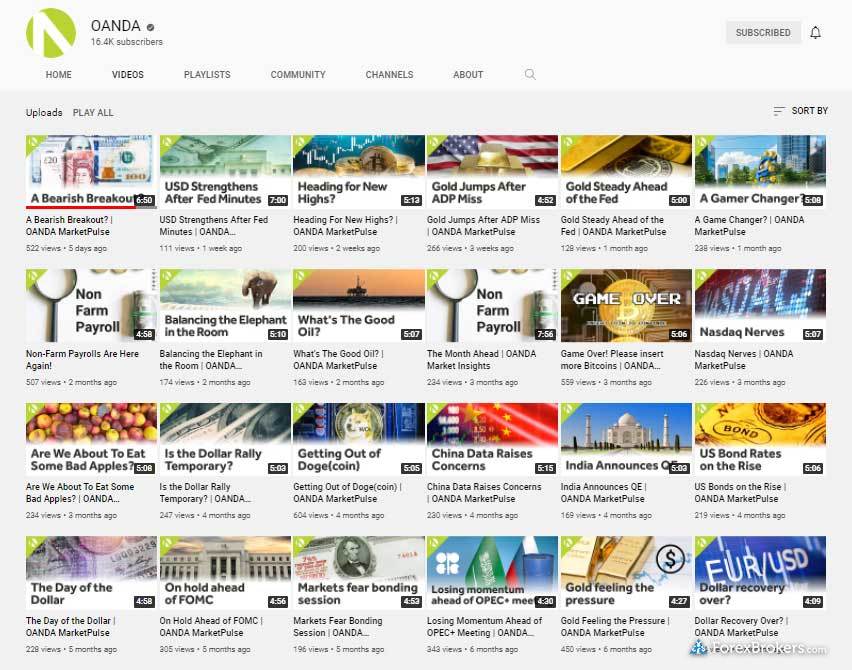The width and height of the screenshot is (852, 670).
Task: Go to the Community tab
Action: [x=298, y=75]
